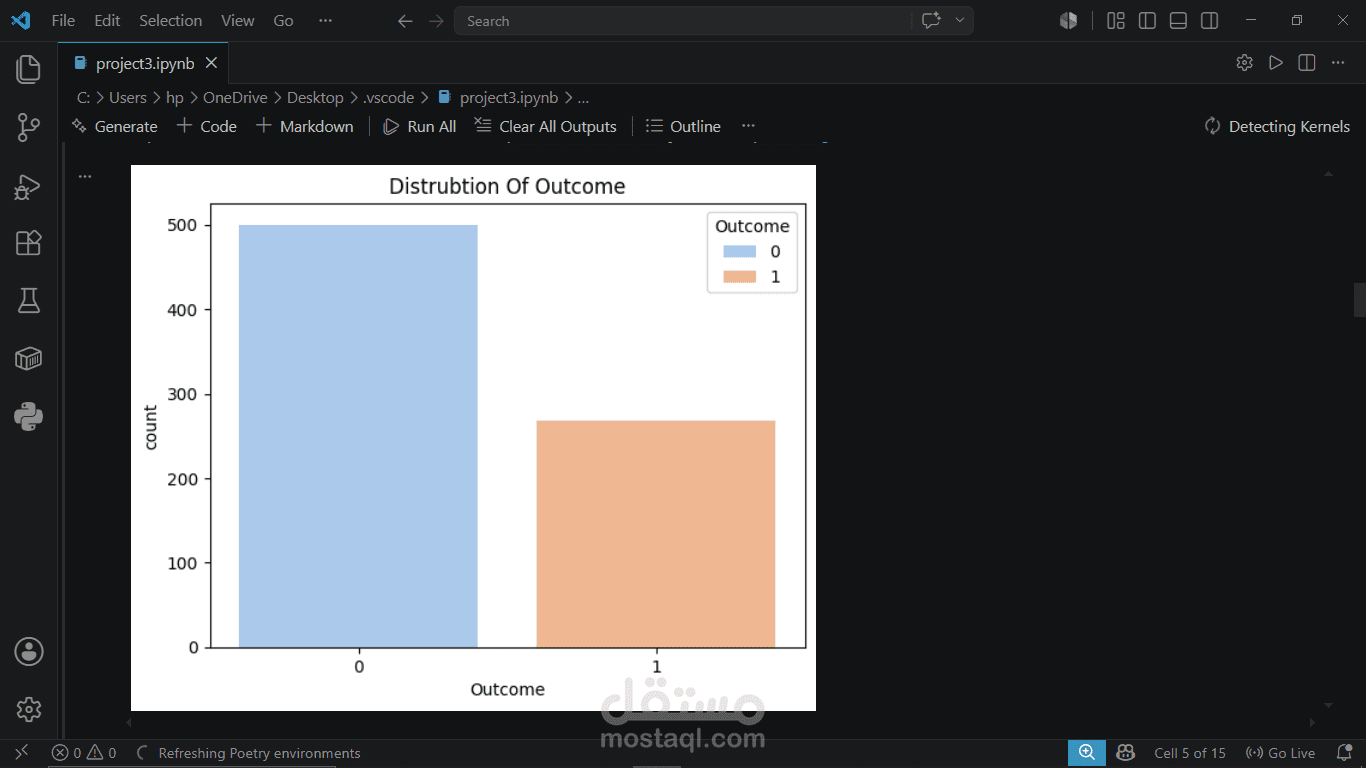Open the Go menu
This screenshot has height=768, width=1366.
point(284,20)
